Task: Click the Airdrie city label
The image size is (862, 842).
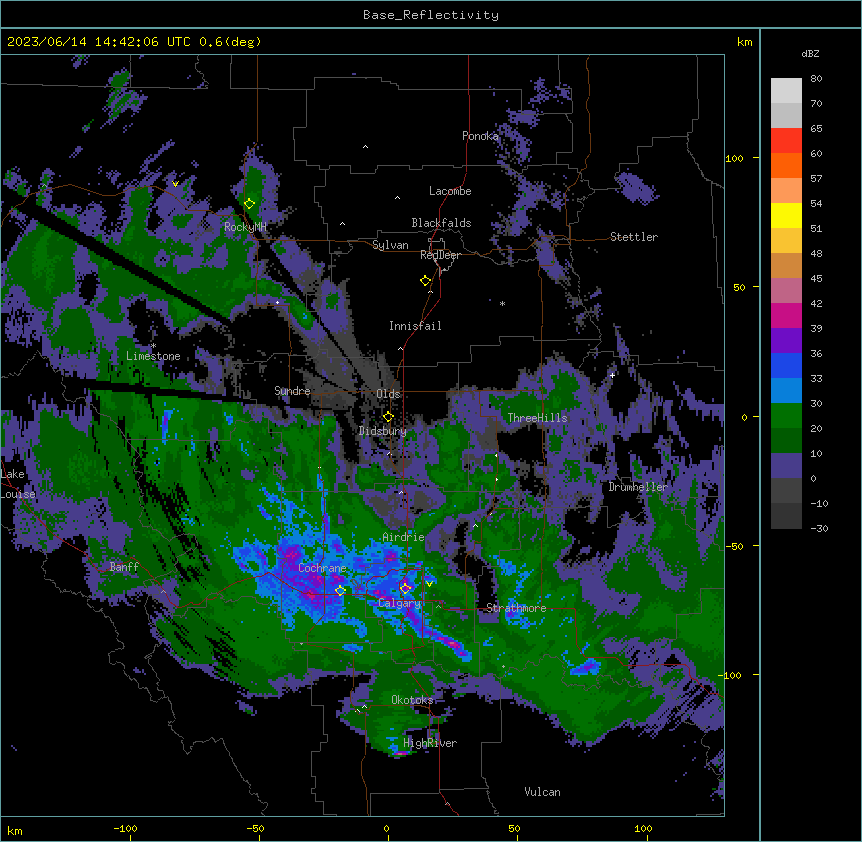Action: tap(403, 537)
